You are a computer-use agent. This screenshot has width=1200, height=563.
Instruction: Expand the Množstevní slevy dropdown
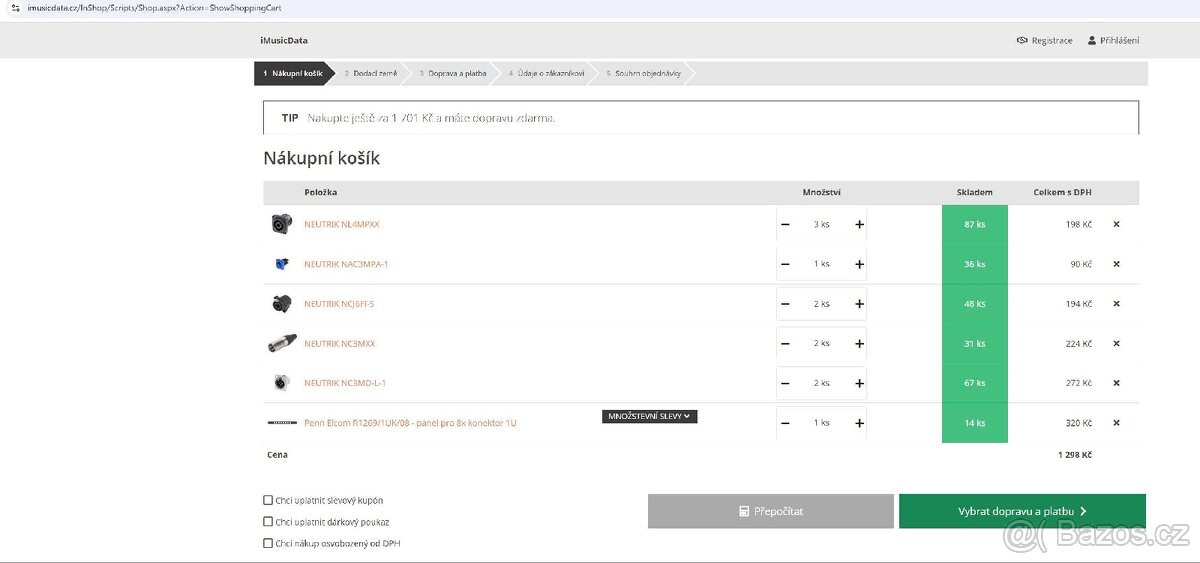point(649,416)
